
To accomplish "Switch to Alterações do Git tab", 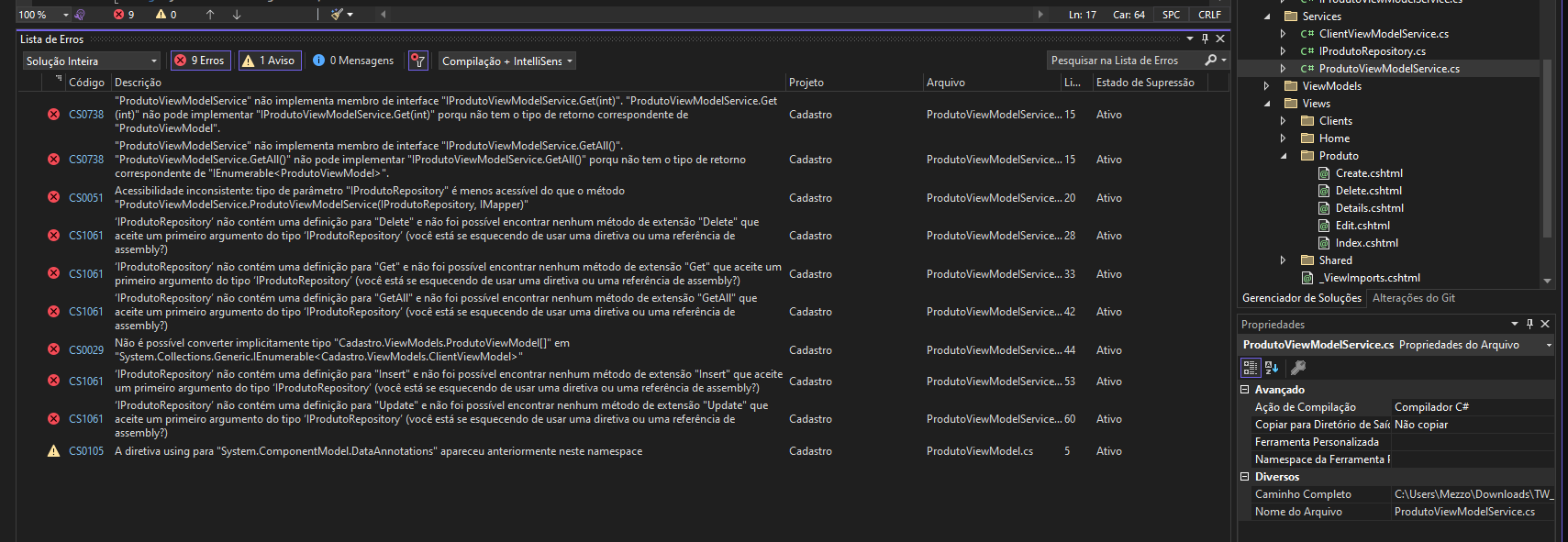I will click(1413, 298).
